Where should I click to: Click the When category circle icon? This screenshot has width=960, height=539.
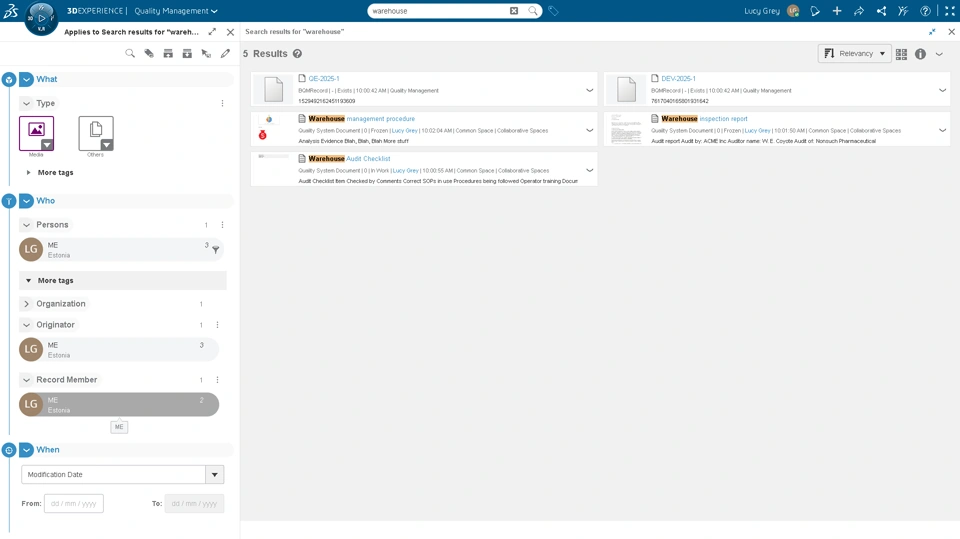(9, 450)
